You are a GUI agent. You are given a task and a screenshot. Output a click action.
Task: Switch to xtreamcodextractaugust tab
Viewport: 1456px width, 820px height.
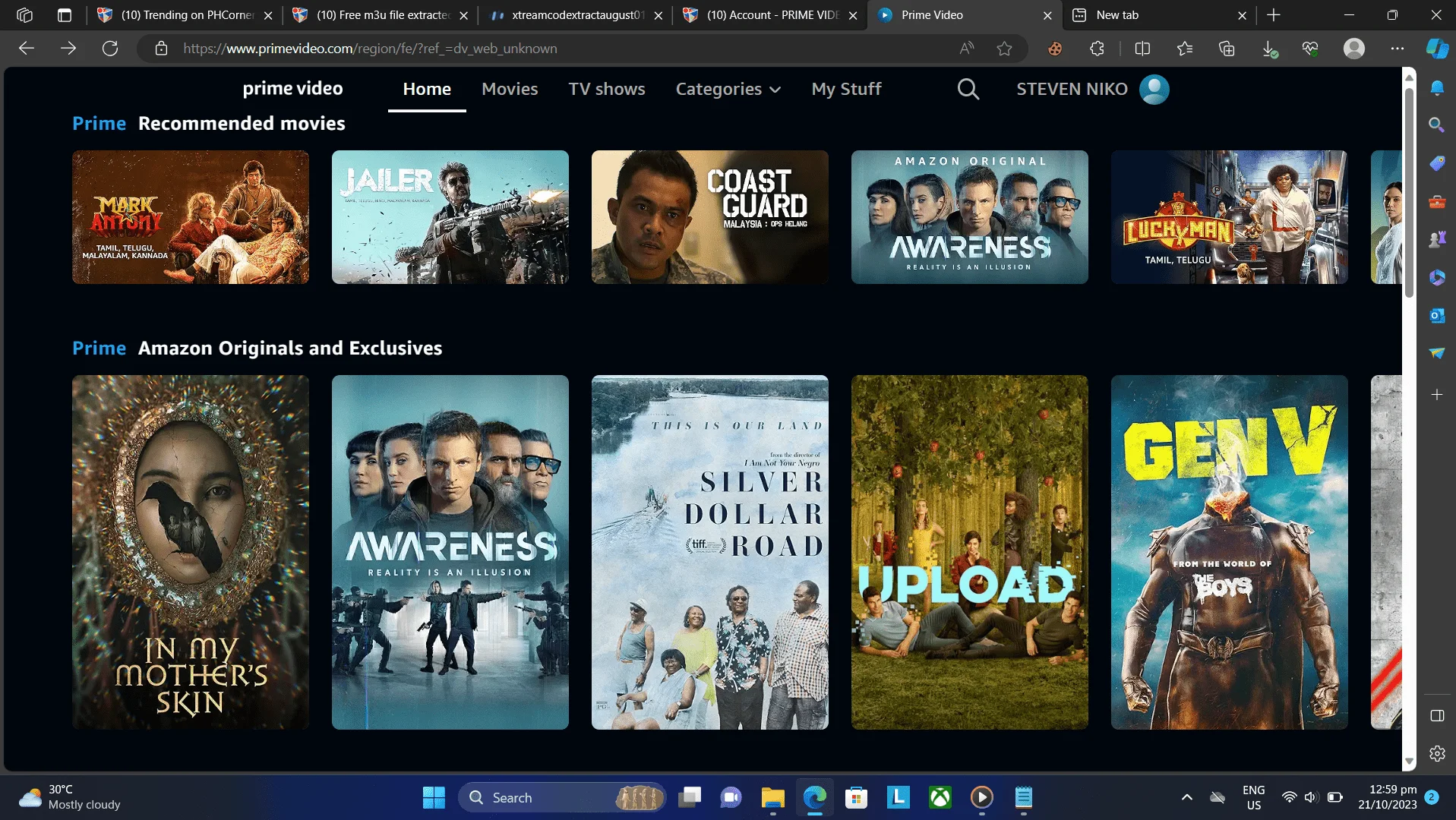576,15
